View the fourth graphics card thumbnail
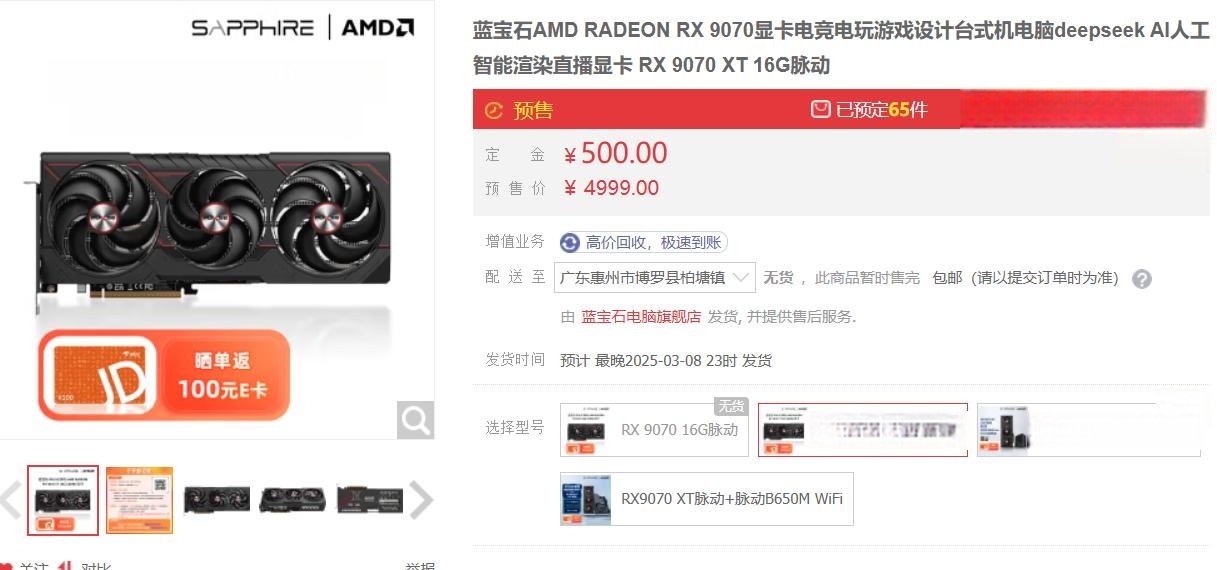 pyautogui.click(x=292, y=500)
